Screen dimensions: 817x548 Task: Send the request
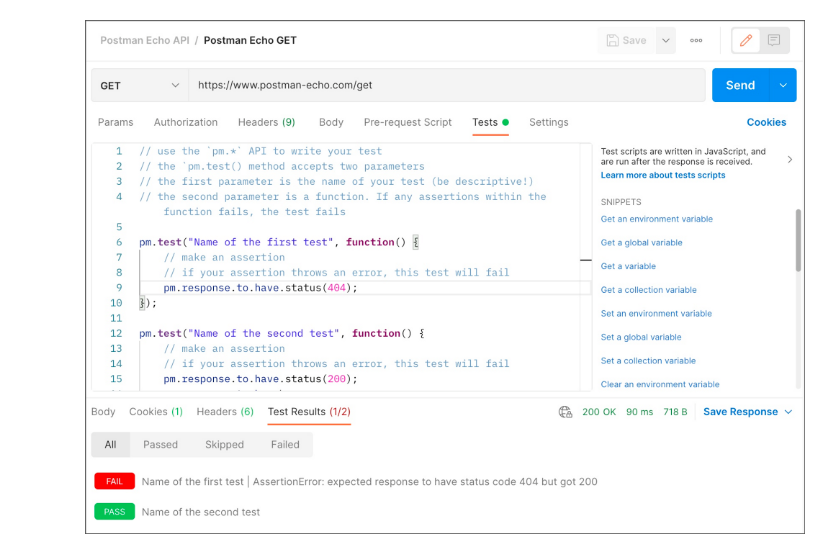coord(740,85)
